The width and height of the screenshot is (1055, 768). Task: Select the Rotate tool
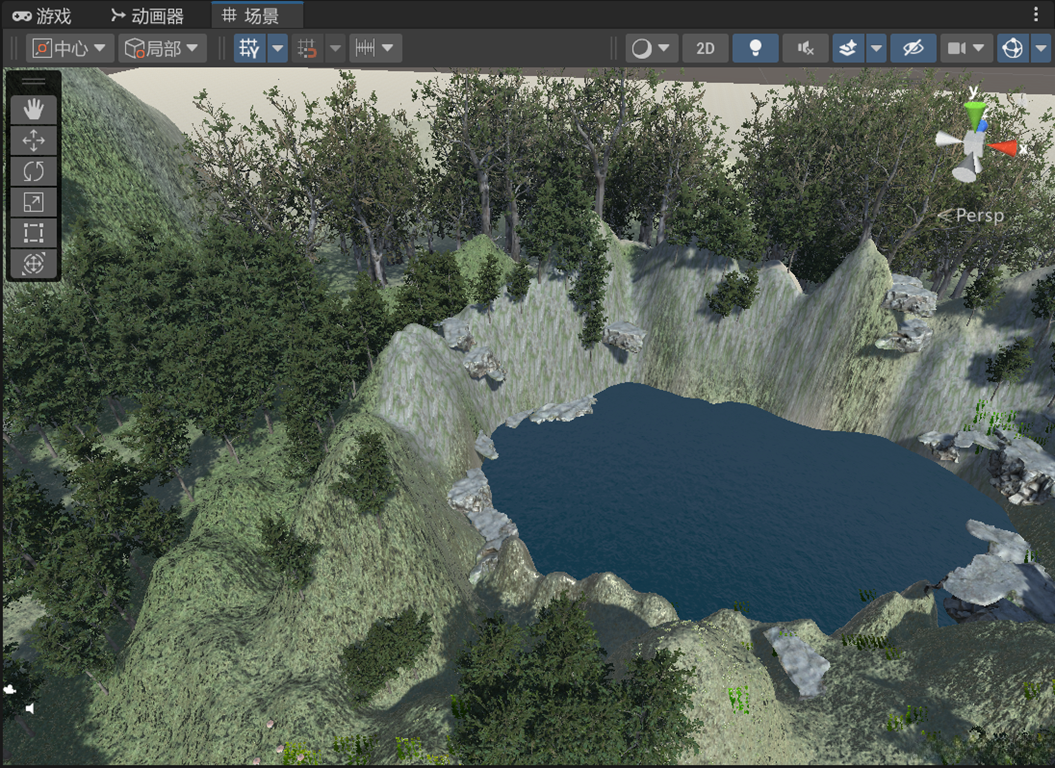tap(33, 171)
